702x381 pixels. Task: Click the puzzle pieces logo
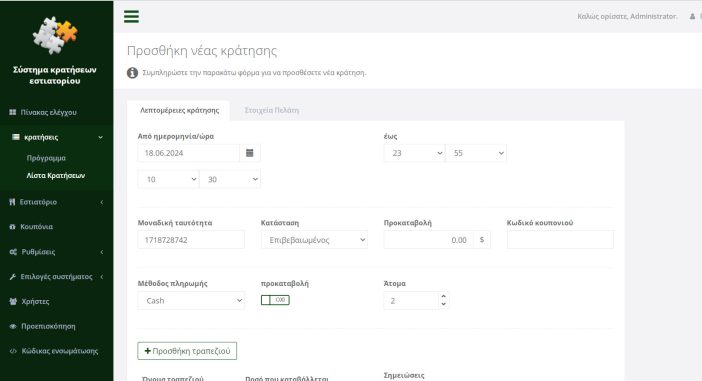[55, 35]
